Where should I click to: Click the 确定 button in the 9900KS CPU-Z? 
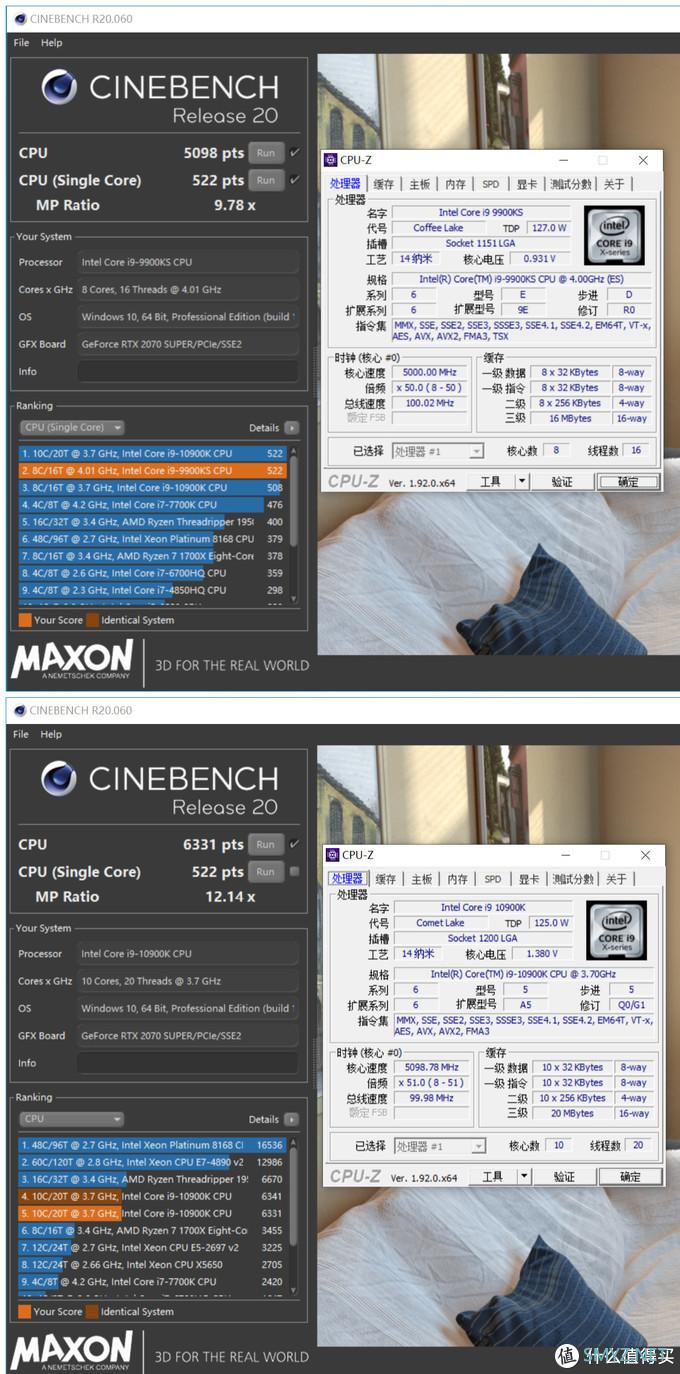point(627,481)
